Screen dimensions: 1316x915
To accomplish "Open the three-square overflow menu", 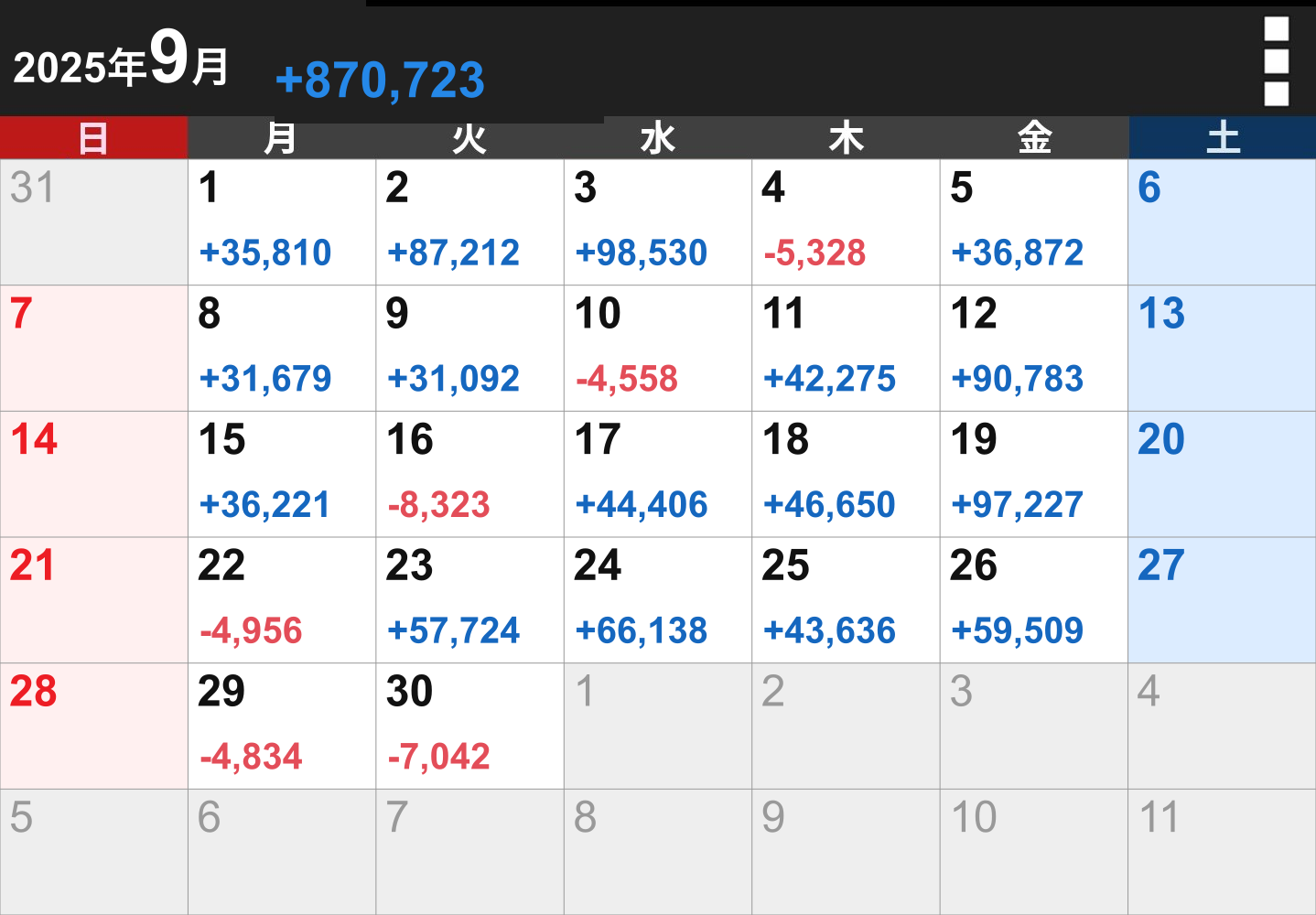I will pyautogui.click(x=1276, y=61).
